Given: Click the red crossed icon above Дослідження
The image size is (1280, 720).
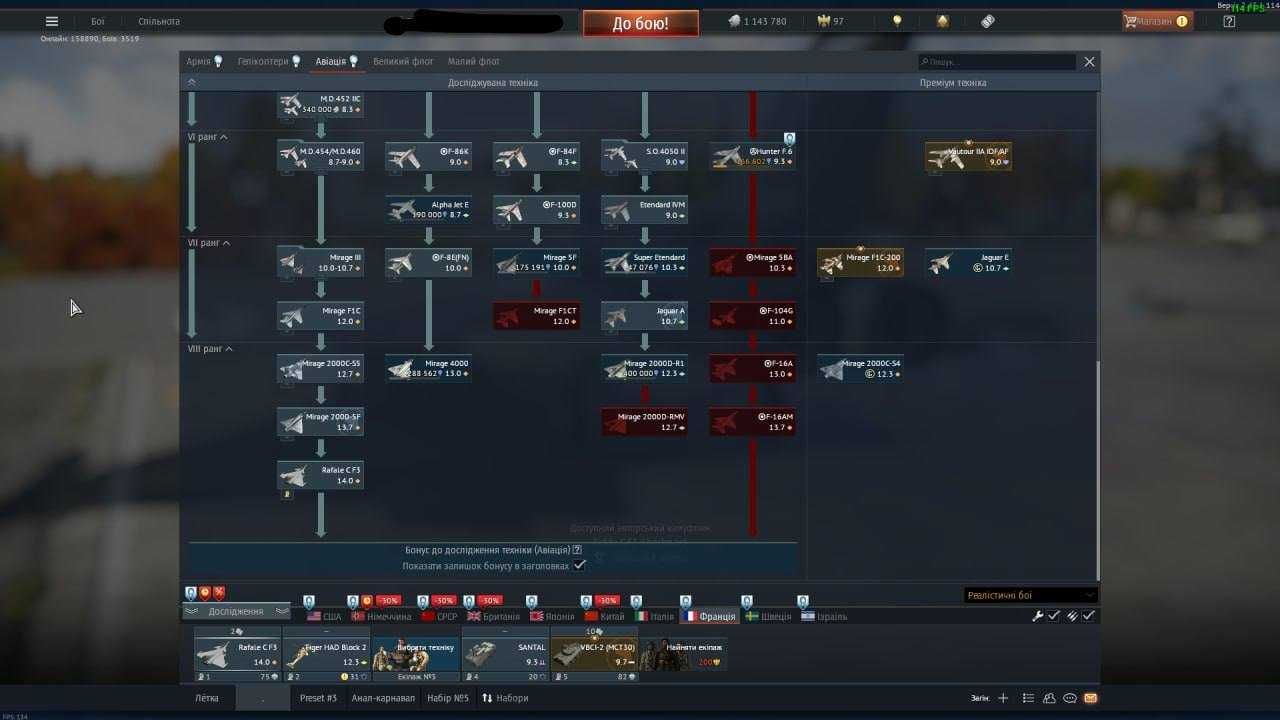Looking at the screenshot, I should click(219, 593).
